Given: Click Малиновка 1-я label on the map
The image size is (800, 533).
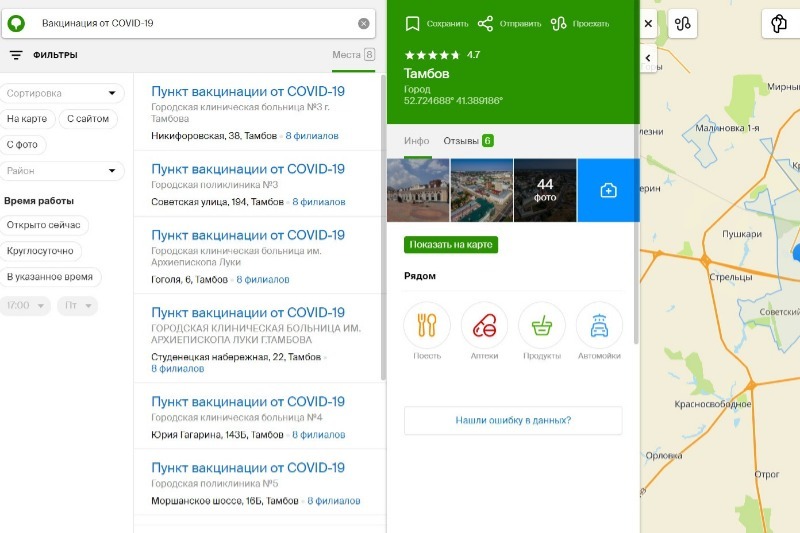Looking at the screenshot, I should pos(727,128).
